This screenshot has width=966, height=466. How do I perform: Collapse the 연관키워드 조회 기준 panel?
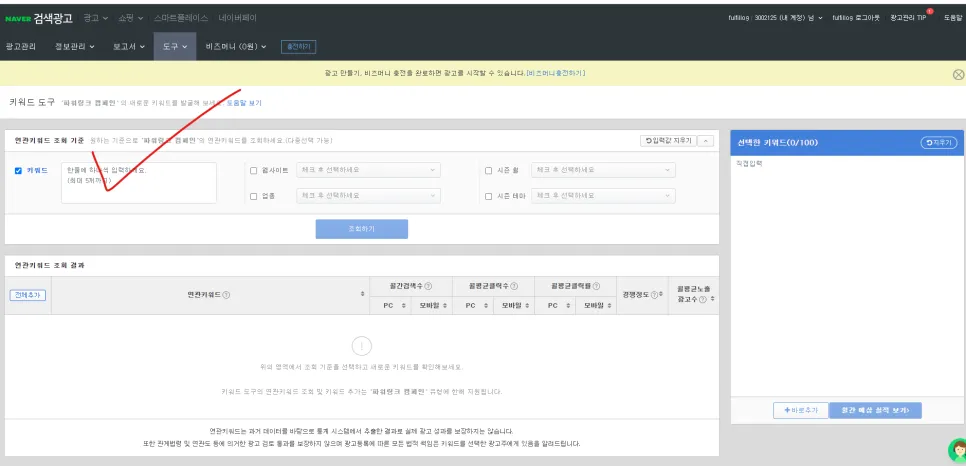706,141
